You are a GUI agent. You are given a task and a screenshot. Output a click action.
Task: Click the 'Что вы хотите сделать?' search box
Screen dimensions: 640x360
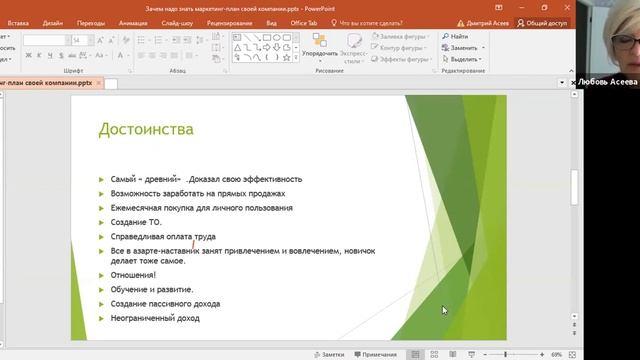367,23
